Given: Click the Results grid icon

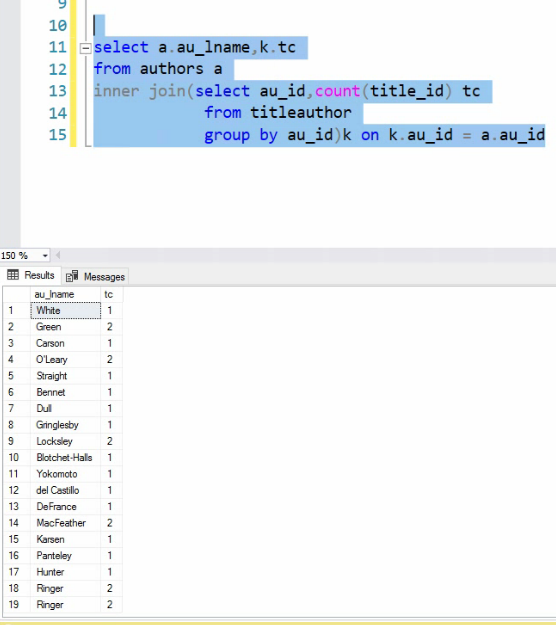Looking at the screenshot, I should point(13,275).
